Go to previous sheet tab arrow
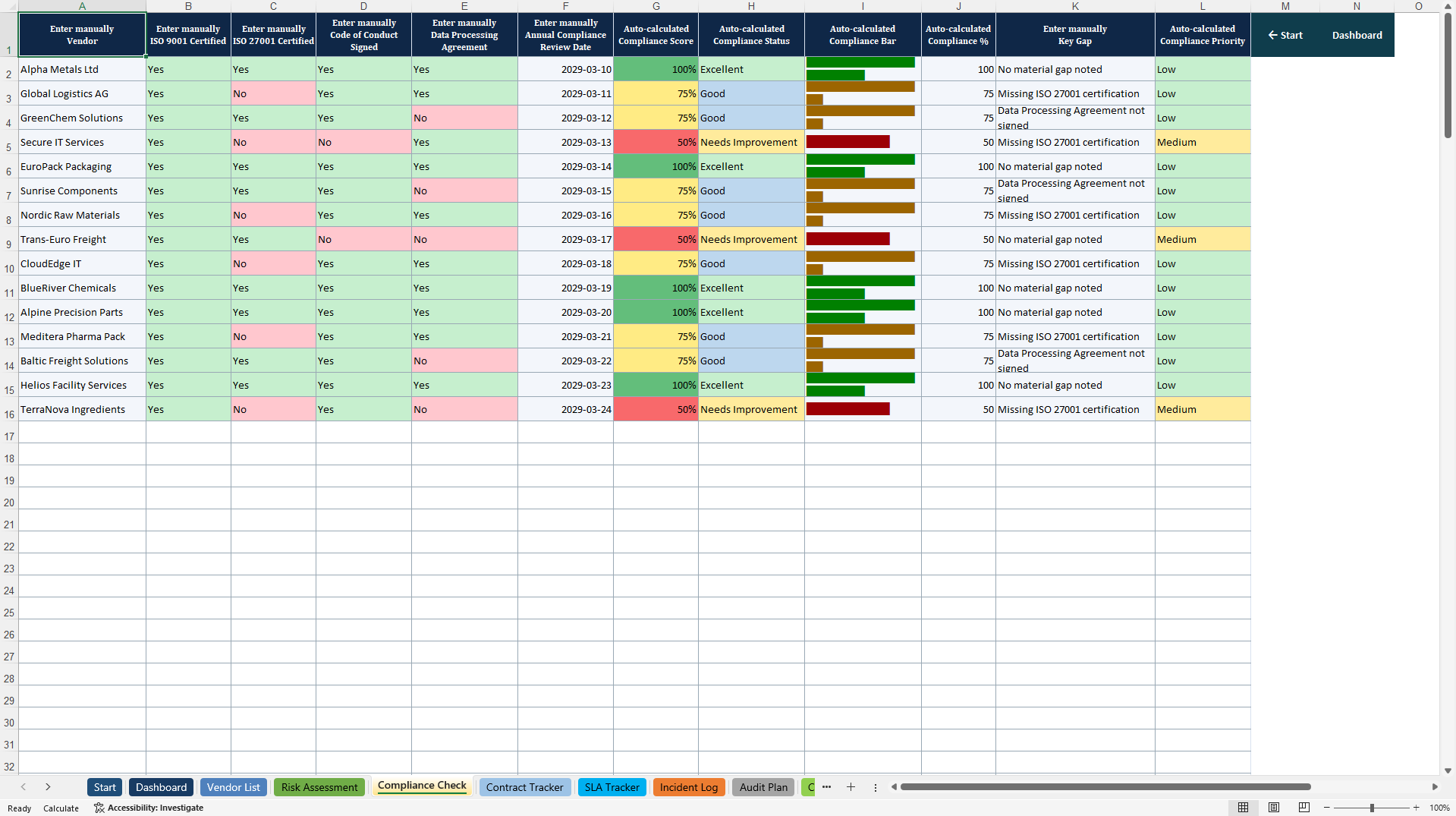 pyautogui.click(x=24, y=787)
